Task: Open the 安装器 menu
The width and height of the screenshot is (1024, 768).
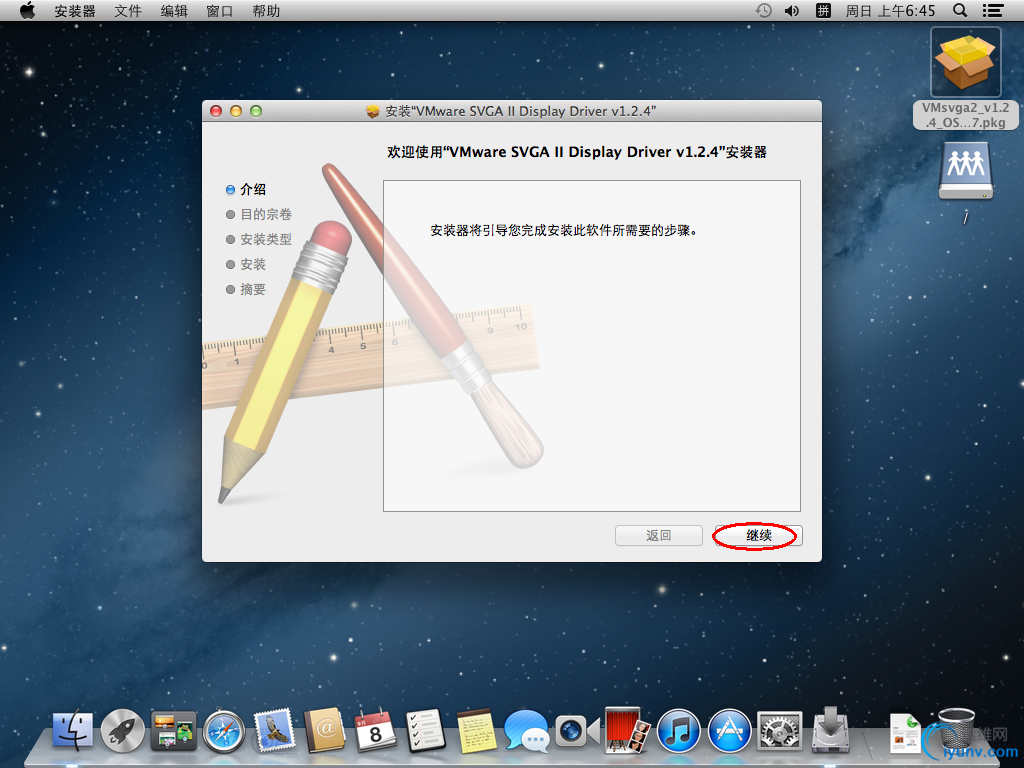Action: 74,11
